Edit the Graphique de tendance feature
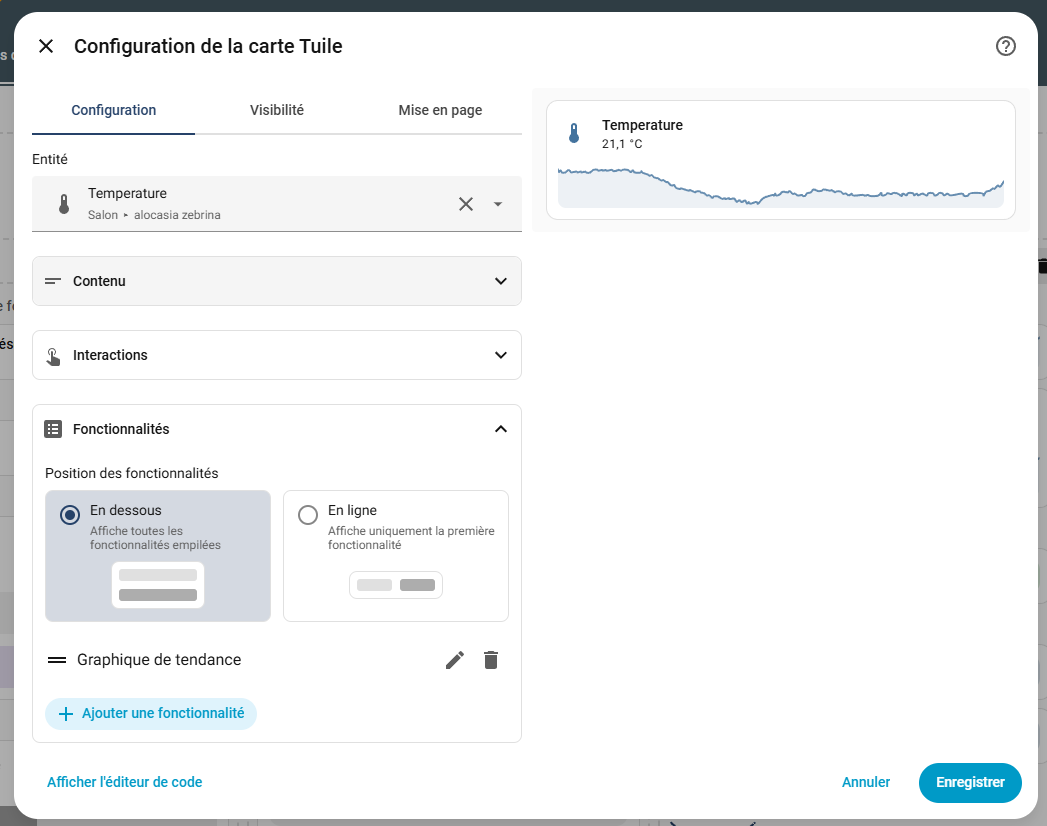Image resolution: width=1047 pixels, height=826 pixels. click(x=455, y=660)
